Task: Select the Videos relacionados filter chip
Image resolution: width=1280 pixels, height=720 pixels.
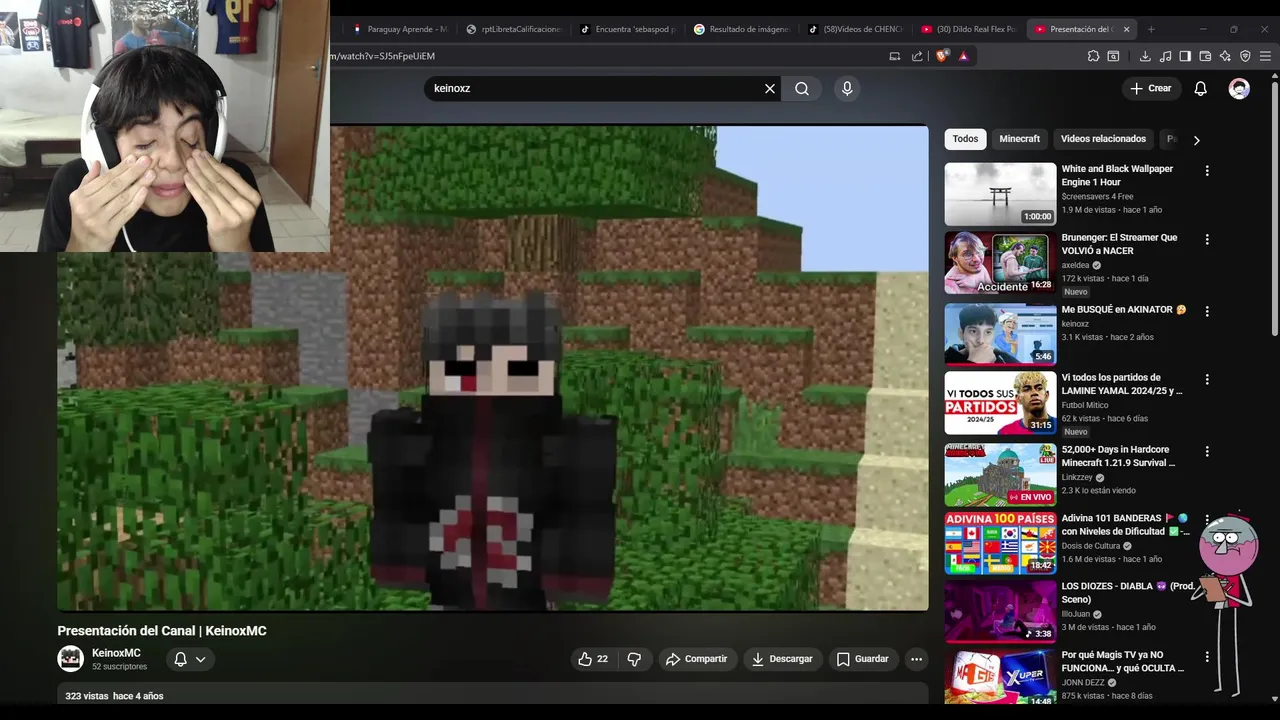Action: coord(1103,139)
